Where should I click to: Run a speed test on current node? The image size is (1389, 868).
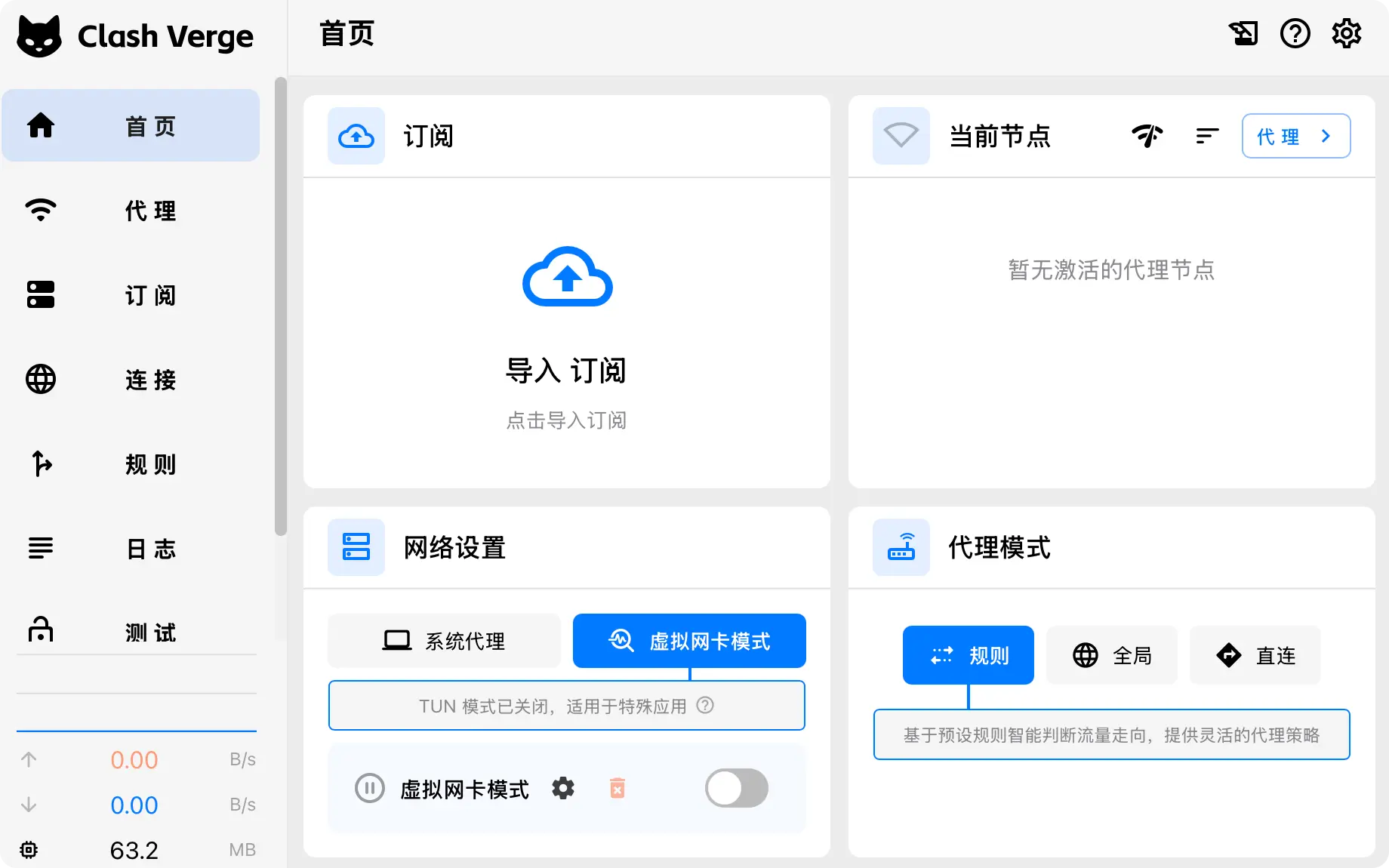click(x=1148, y=136)
